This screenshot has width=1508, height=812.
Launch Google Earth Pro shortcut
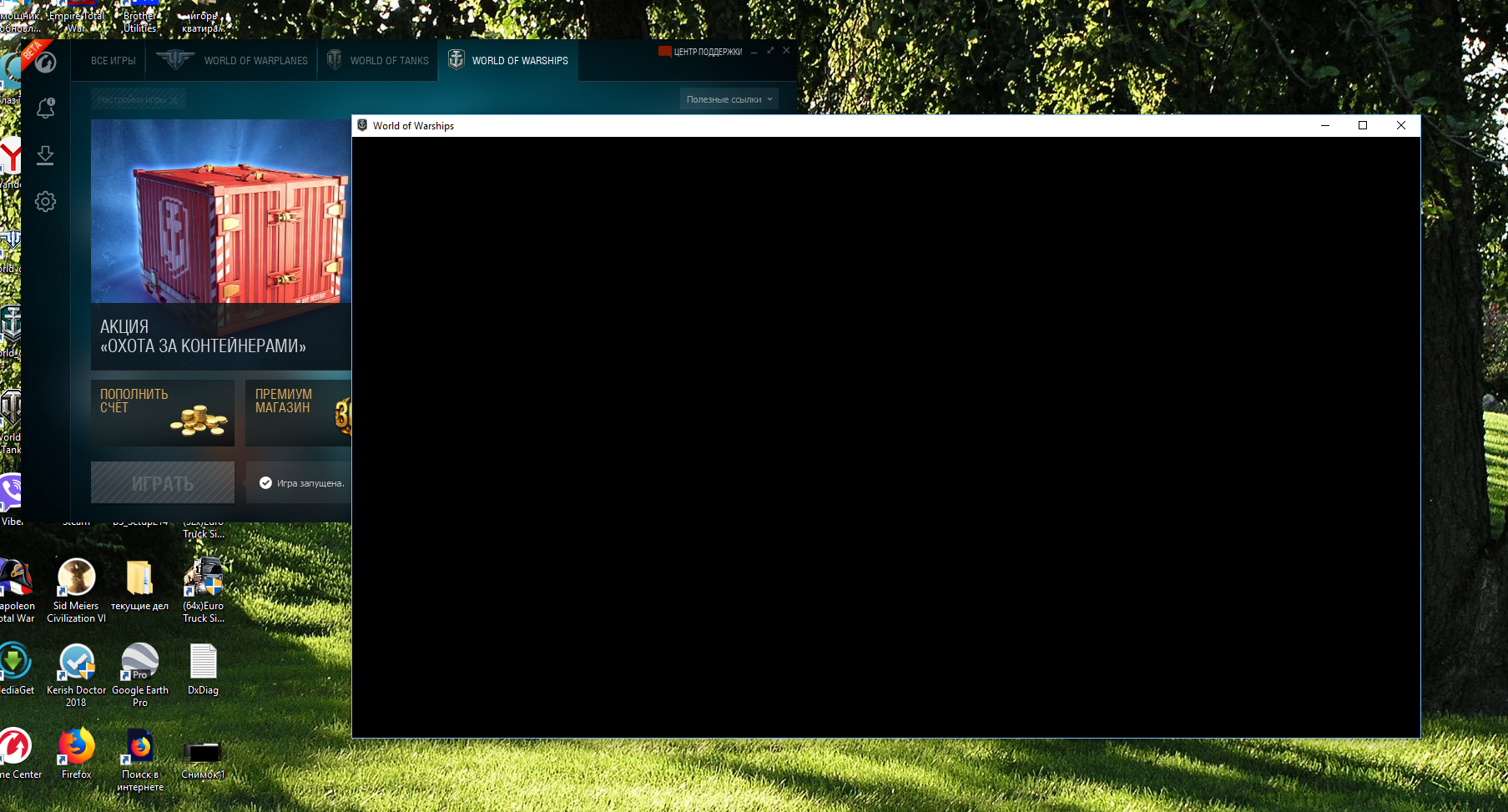[139, 674]
